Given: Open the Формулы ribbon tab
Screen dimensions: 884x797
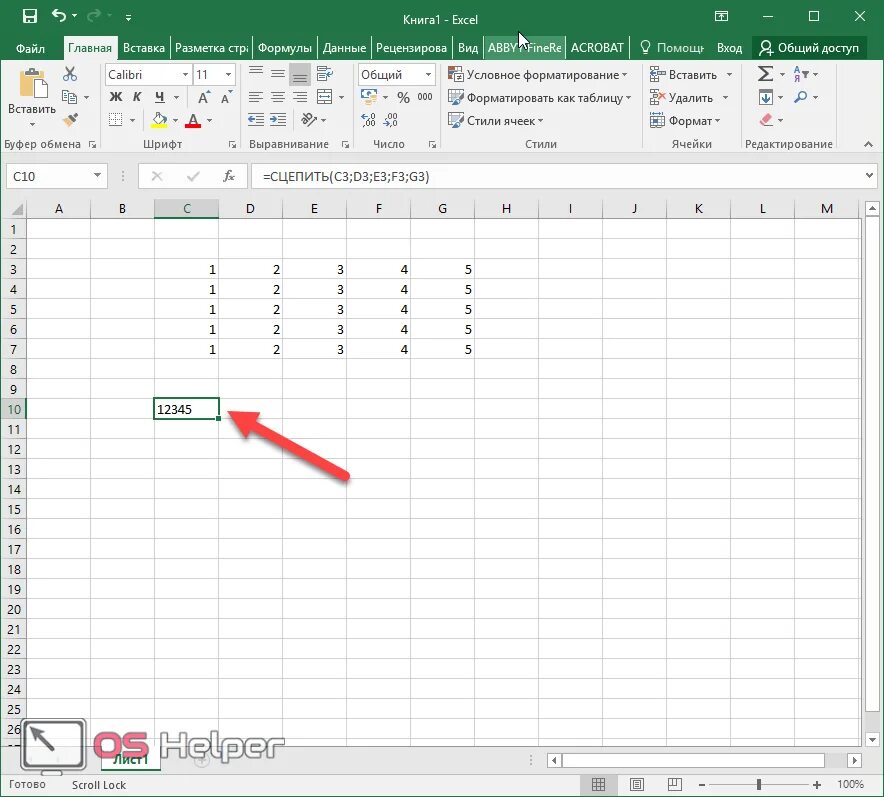Looking at the screenshot, I should point(285,48).
